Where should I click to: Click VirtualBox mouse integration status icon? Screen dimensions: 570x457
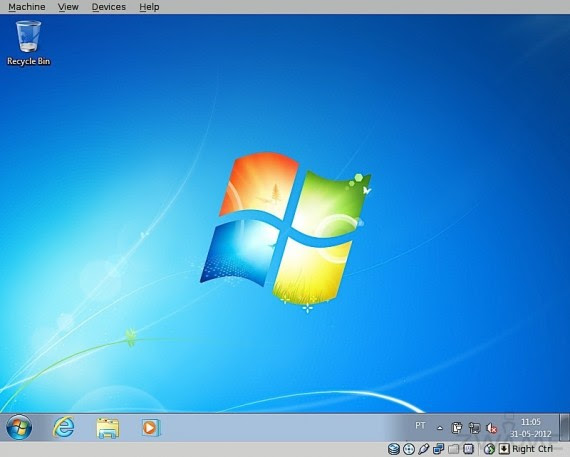490,449
